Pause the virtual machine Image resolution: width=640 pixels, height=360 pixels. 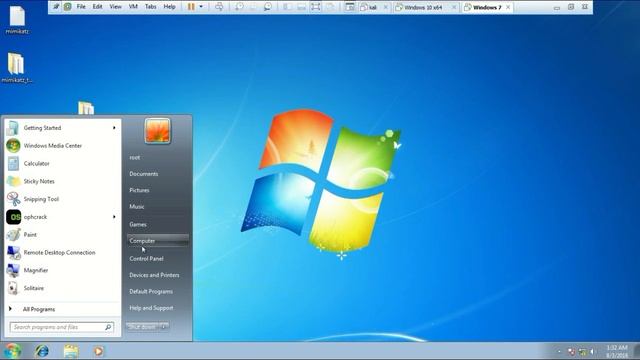click(x=191, y=7)
